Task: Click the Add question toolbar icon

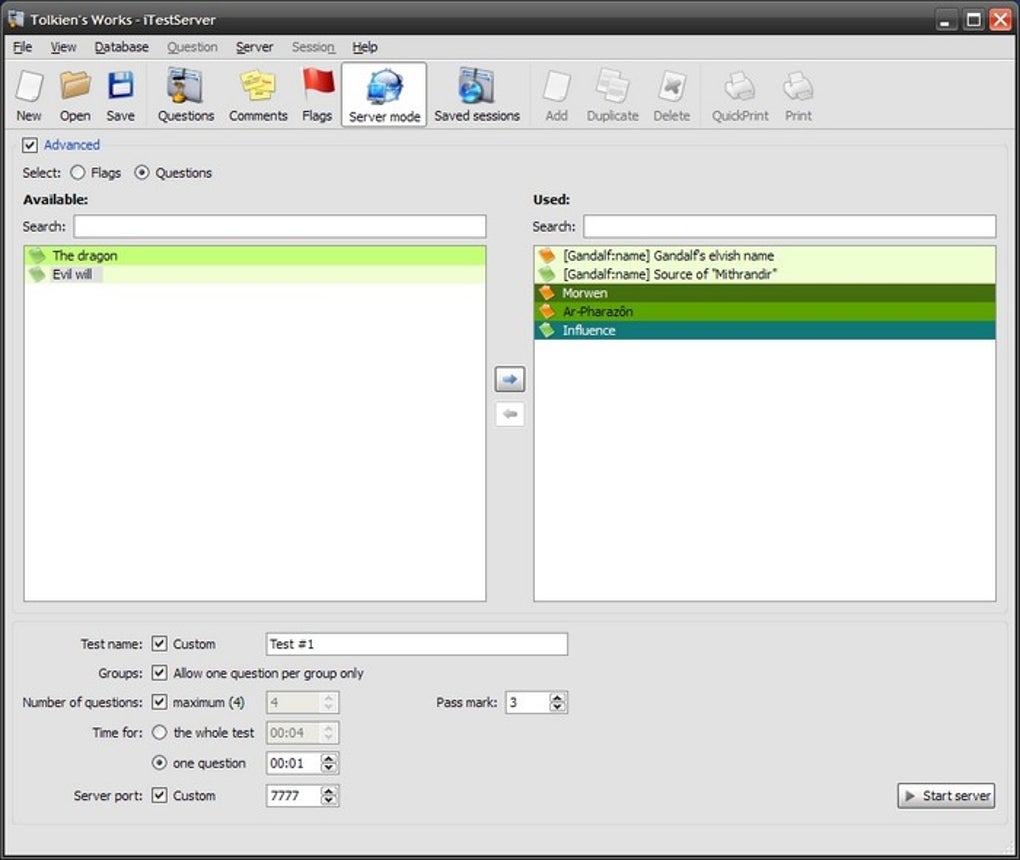Action: (x=556, y=96)
